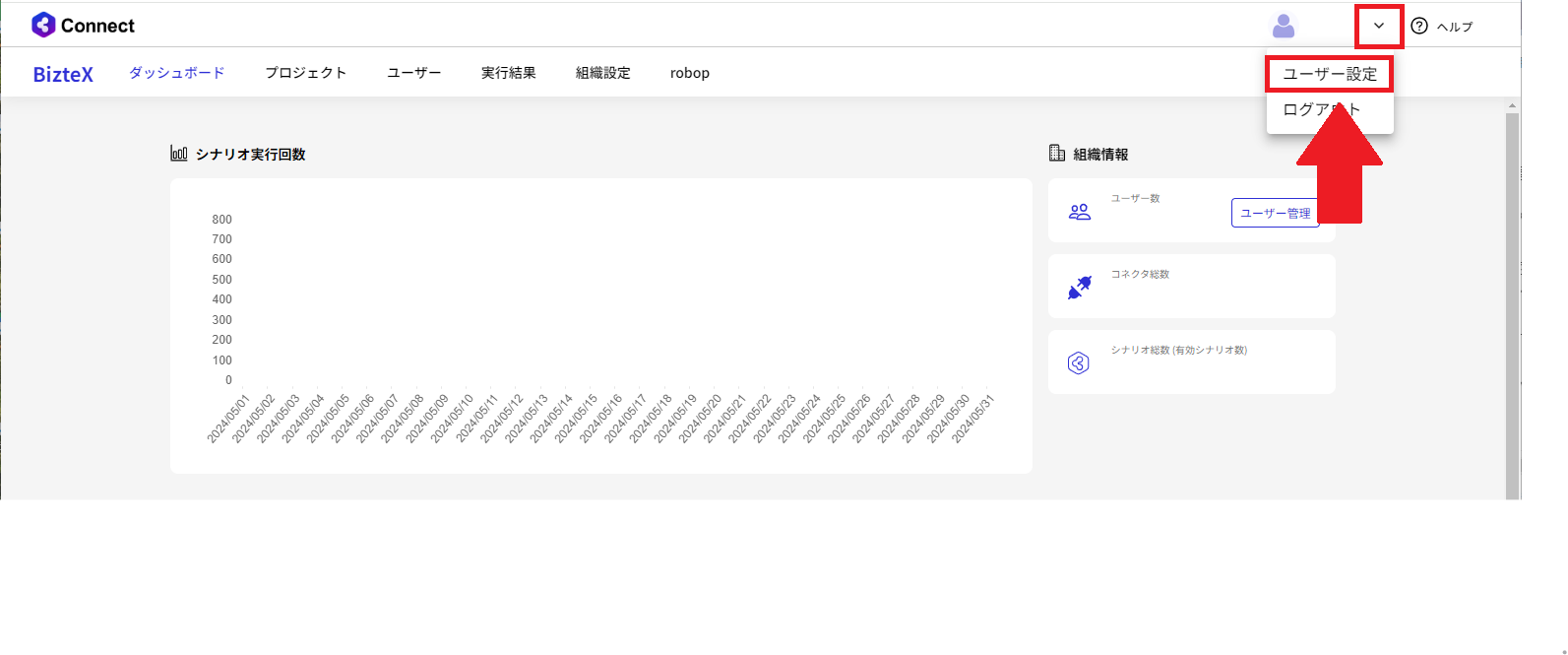This screenshot has width=1568, height=655.
Task: Switch to the プロジェクト tab
Action: [x=306, y=73]
